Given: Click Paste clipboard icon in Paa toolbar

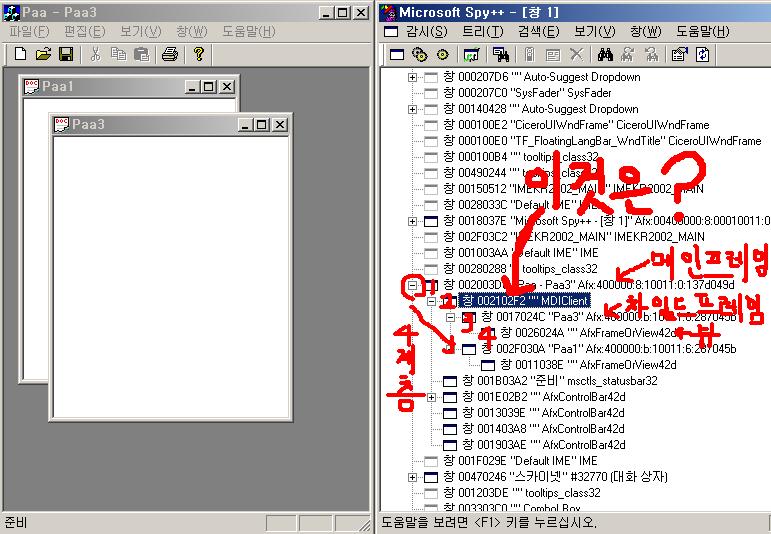Looking at the screenshot, I should [x=142, y=54].
